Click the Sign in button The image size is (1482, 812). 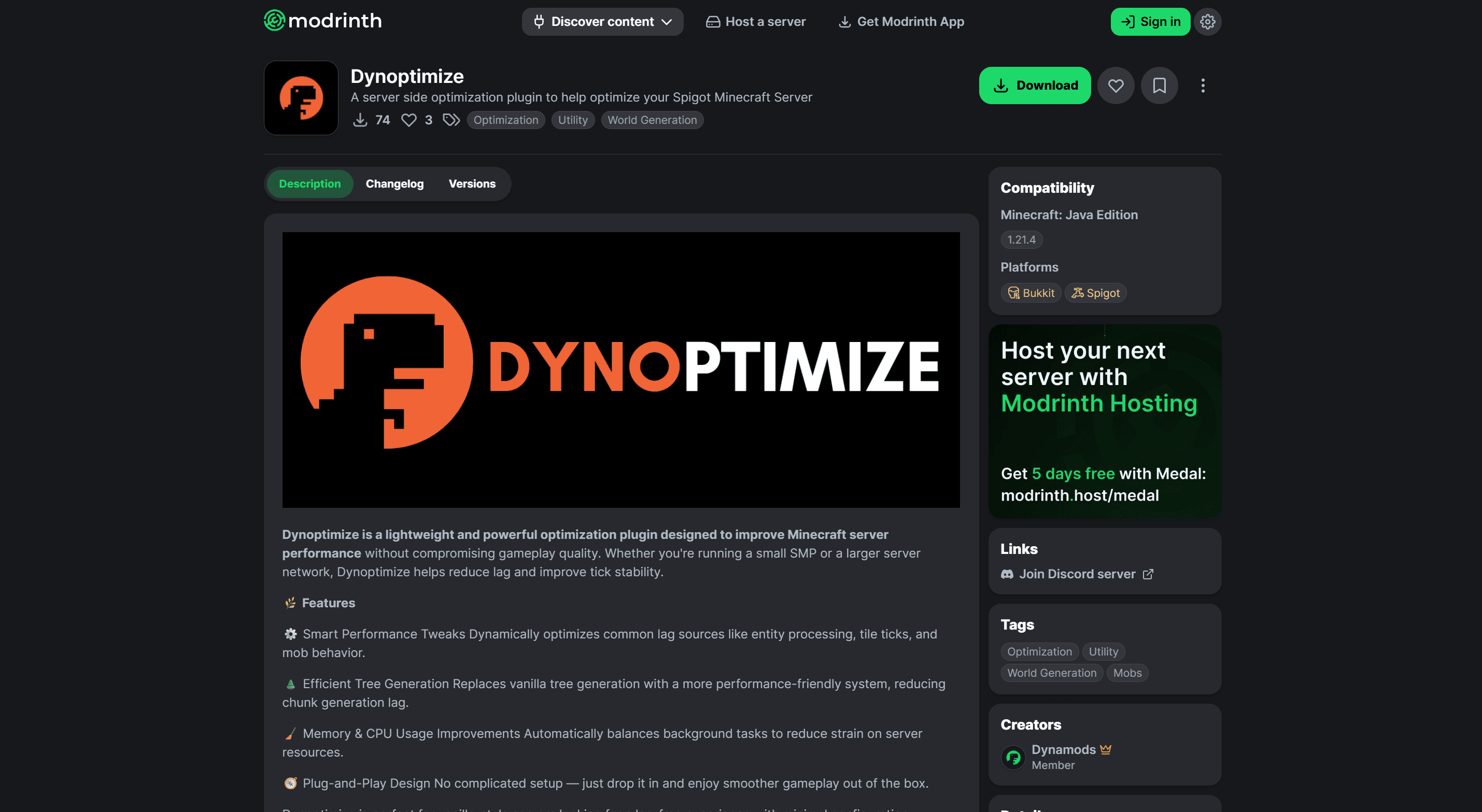click(1150, 21)
